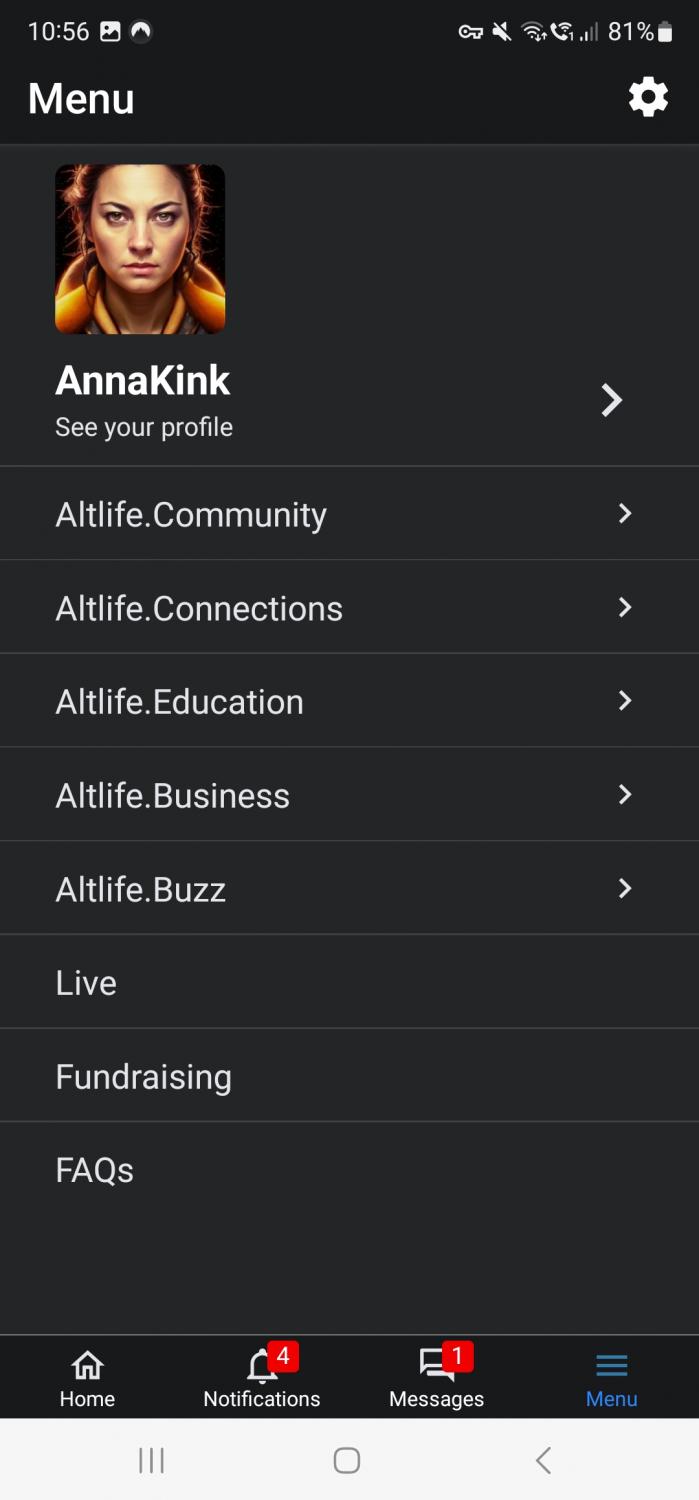Click the large arrow beside AnnaKink profile
The height and width of the screenshot is (1500, 699).
pos(611,400)
